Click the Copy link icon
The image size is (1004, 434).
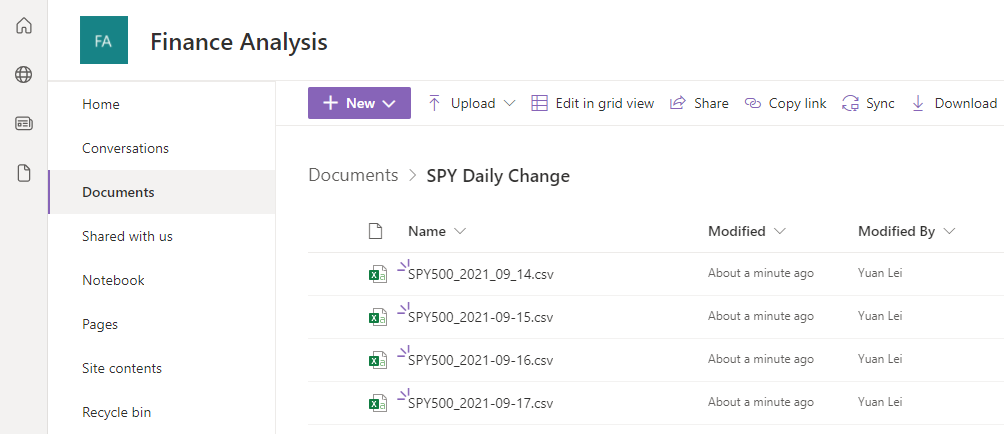[753, 103]
